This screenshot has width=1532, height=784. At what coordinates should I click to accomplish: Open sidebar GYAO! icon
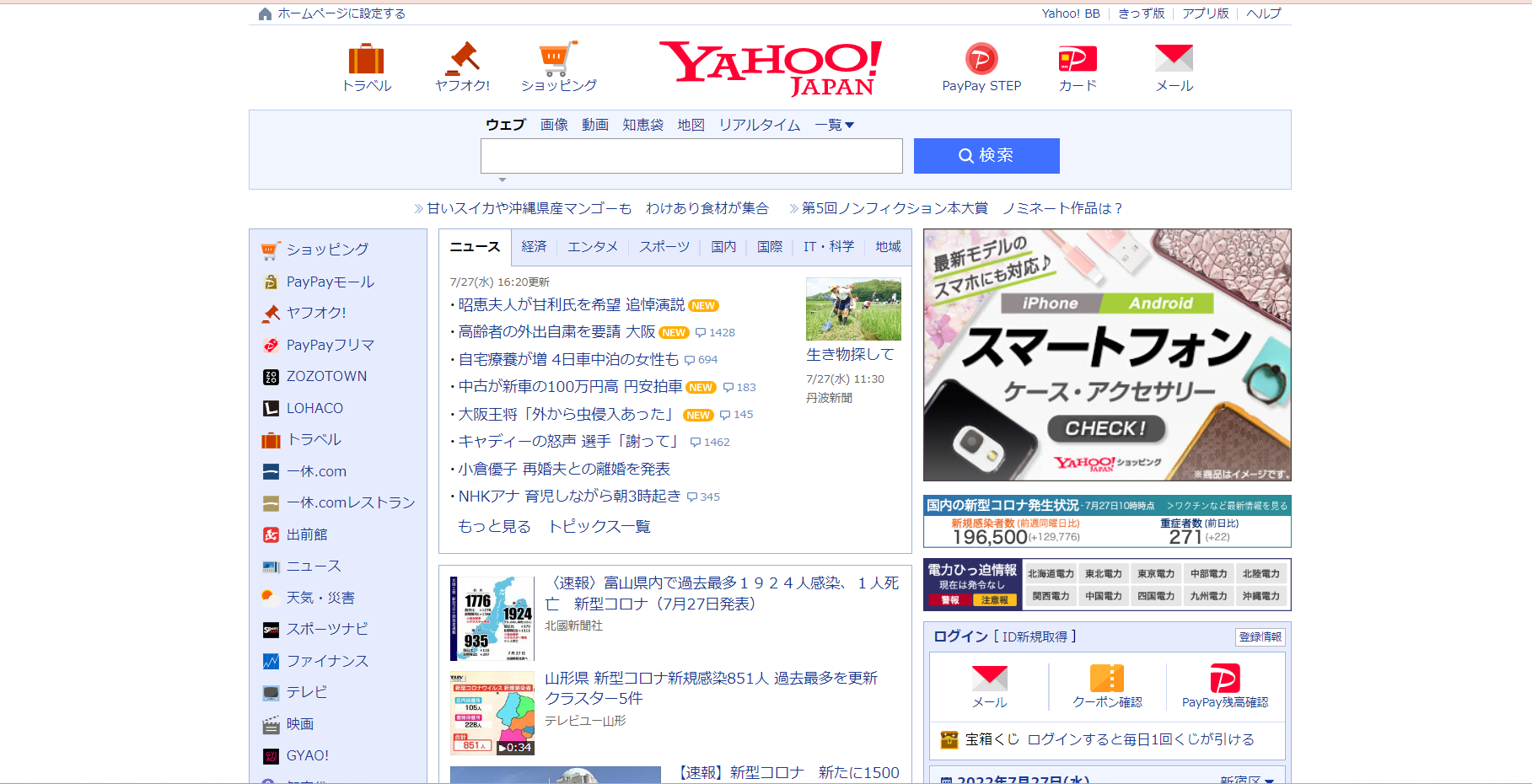(x=271, y=756)
